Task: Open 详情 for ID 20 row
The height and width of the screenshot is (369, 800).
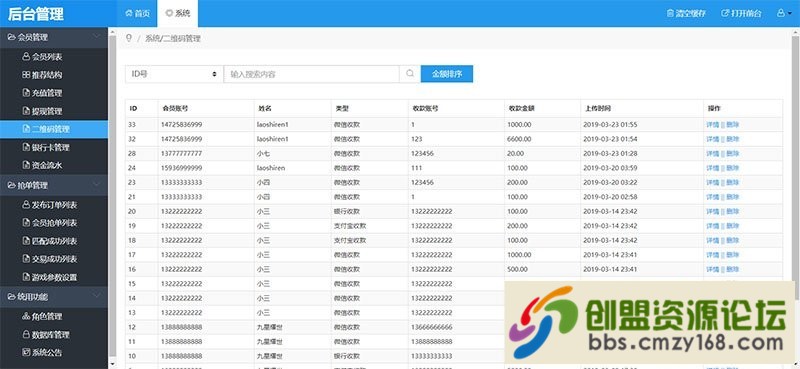Action: tap(712, 211)
